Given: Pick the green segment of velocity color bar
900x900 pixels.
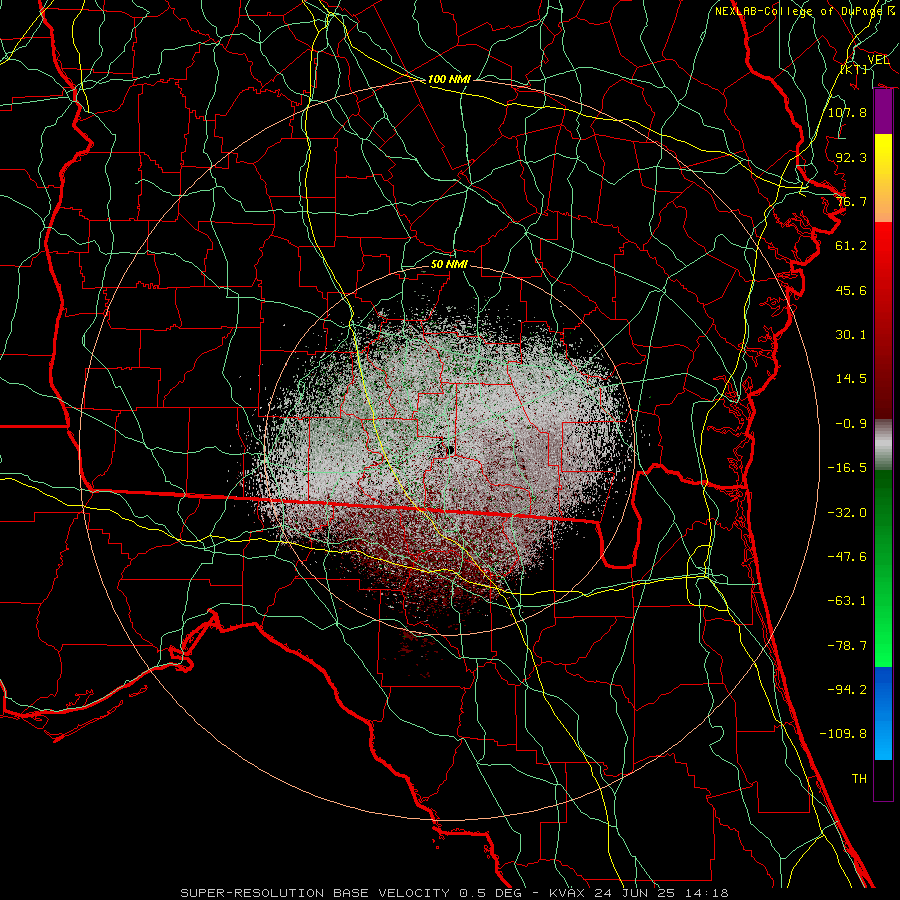Looking at the screenshot, I should [x=883, y=568].
